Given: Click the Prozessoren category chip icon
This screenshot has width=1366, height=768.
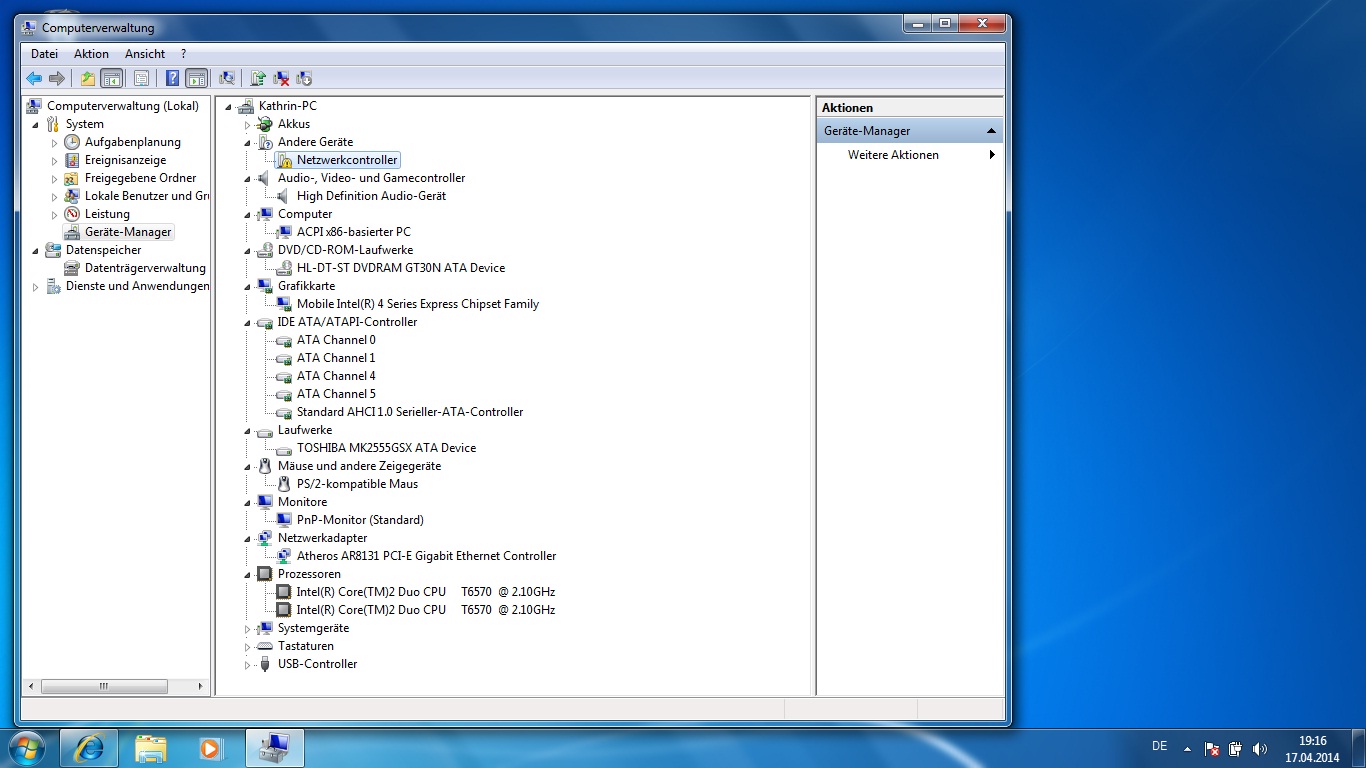Looking at the screenshot, I should click(264, 574).
